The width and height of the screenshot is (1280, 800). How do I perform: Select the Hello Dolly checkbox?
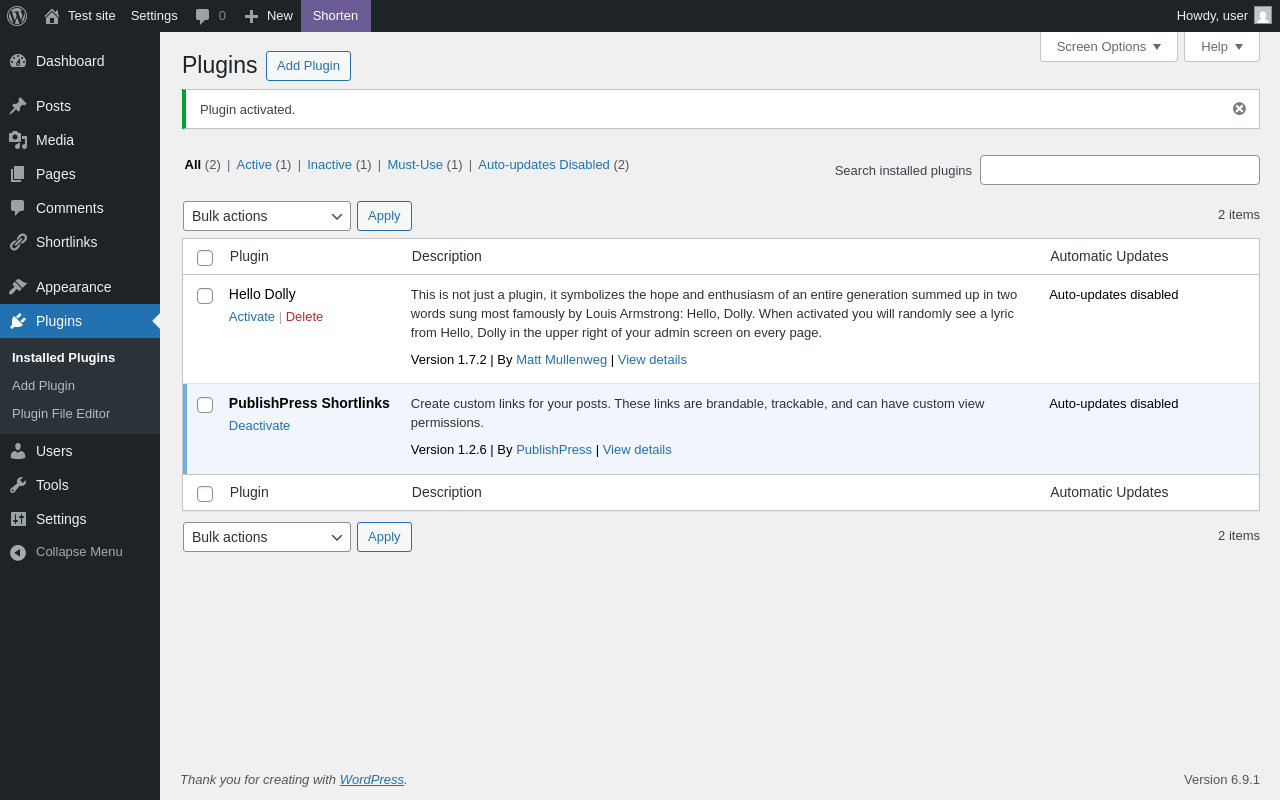click(205, 296)
